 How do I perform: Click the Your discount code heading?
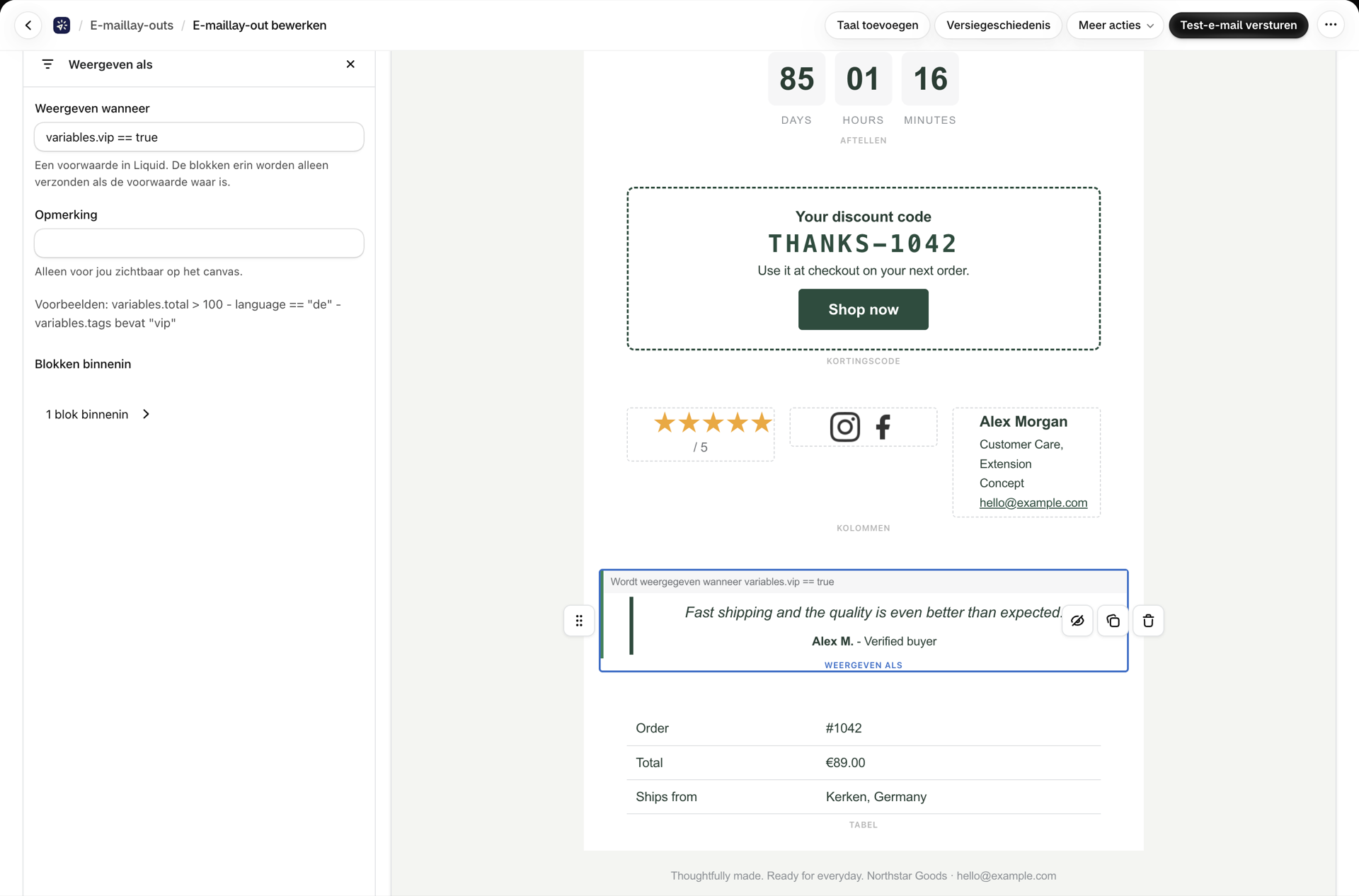point(863,217)
